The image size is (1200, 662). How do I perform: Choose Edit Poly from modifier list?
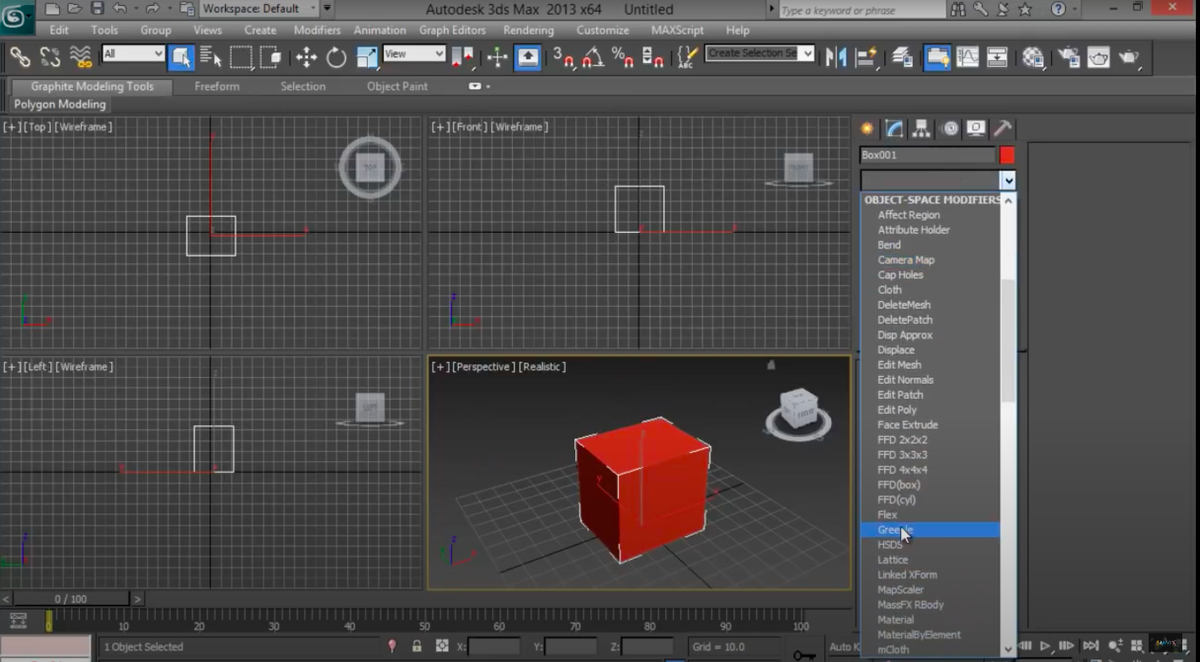pyautogui.click(x=897, y=410)
